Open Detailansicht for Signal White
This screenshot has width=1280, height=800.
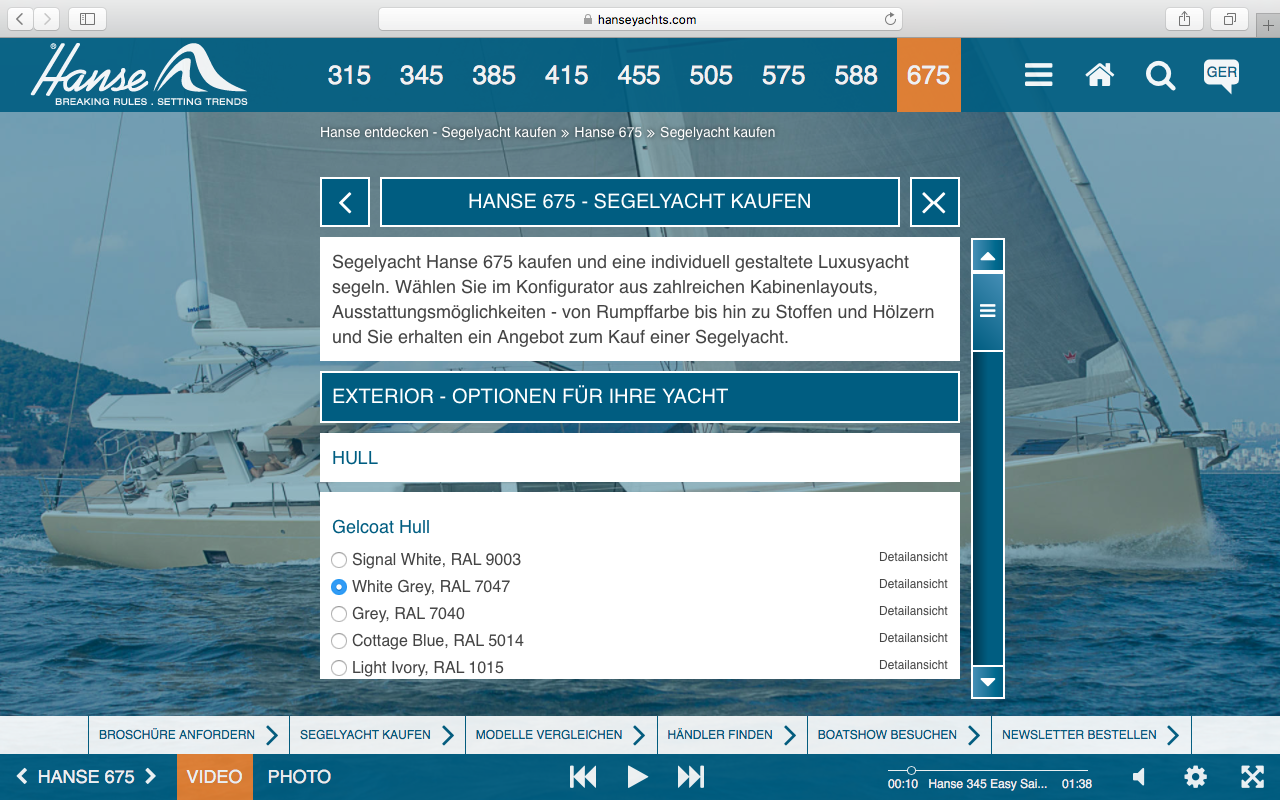[913, 557]
